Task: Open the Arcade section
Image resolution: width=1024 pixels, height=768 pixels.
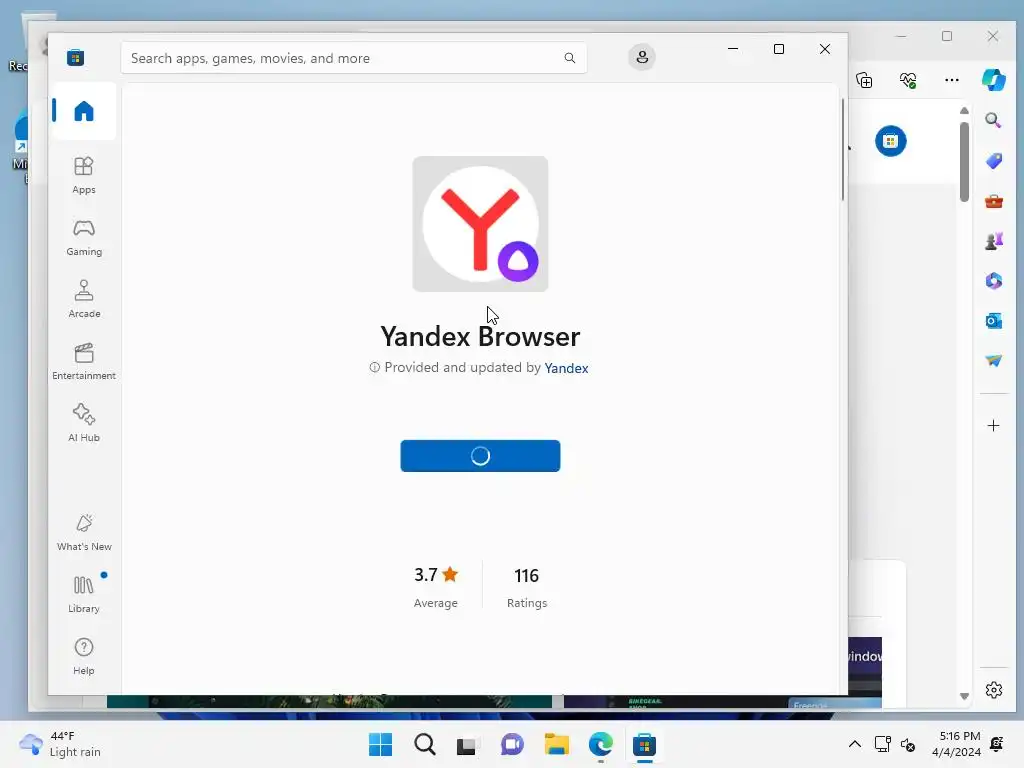Action: [84, 299]
